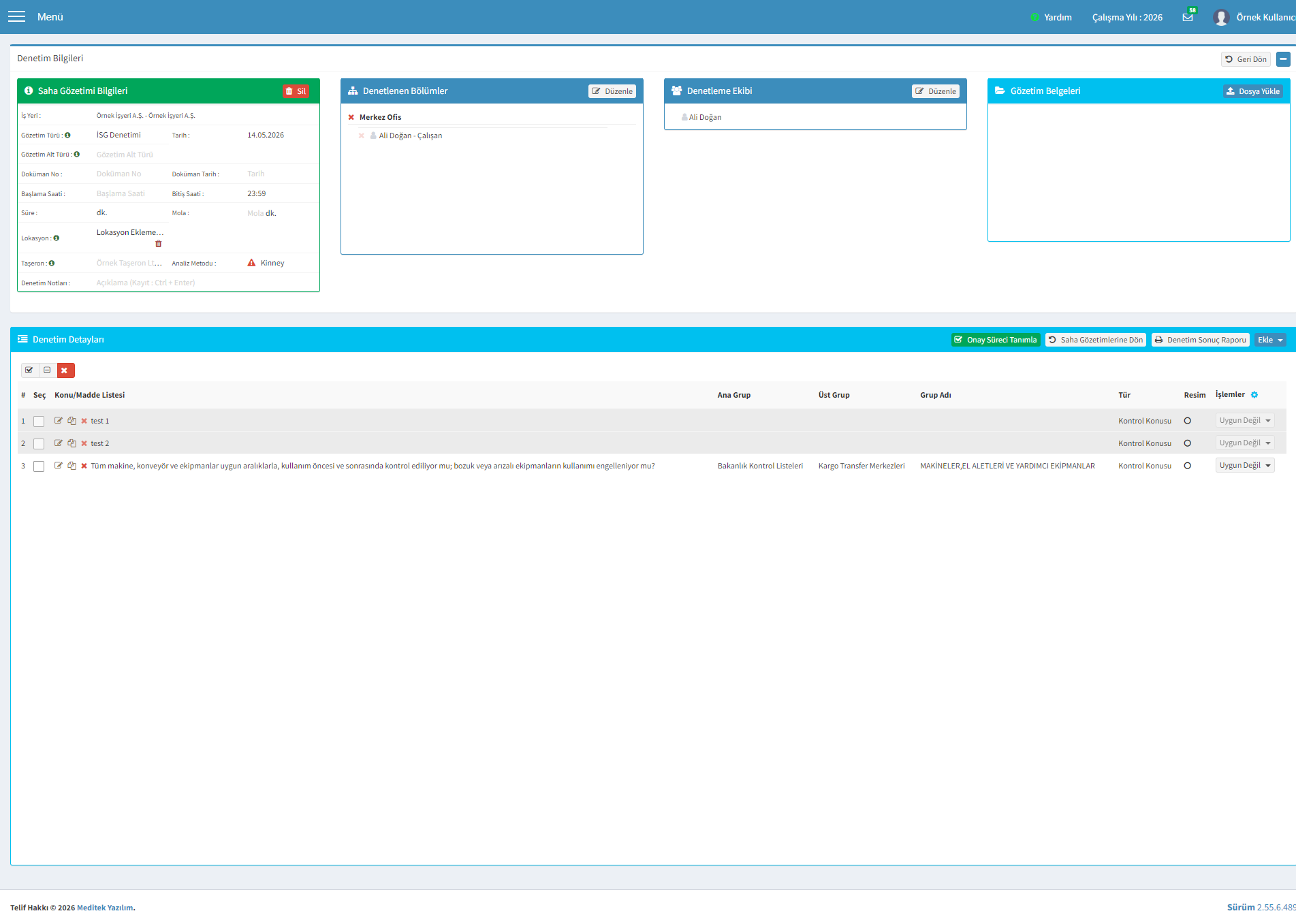Remove Ali Doğan - Çalışan with X icon
Image resolution: width=1296 pixels, height=924 pixels.
tap(362, 136)
